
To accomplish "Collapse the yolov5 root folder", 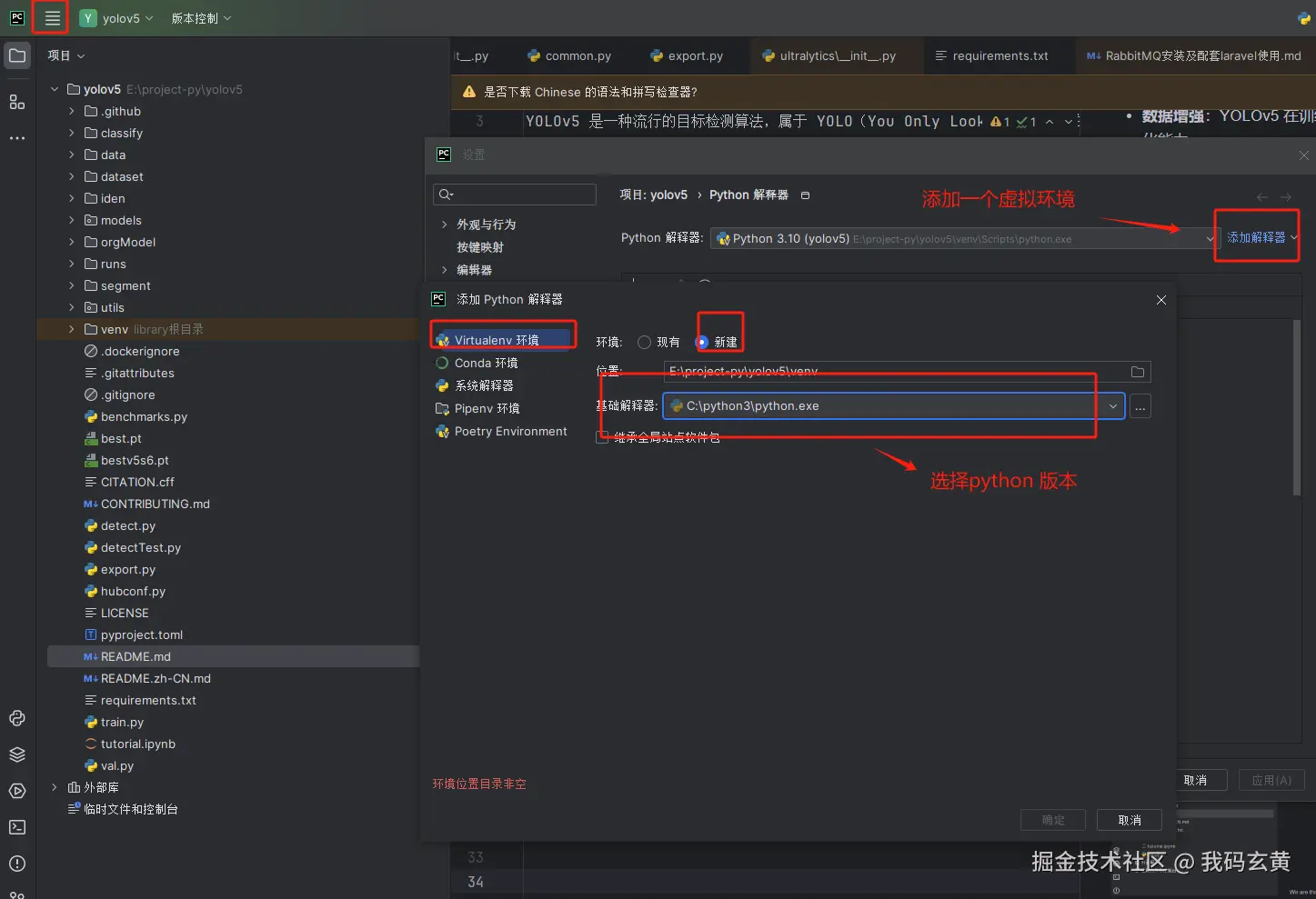I will pos(55,89).
